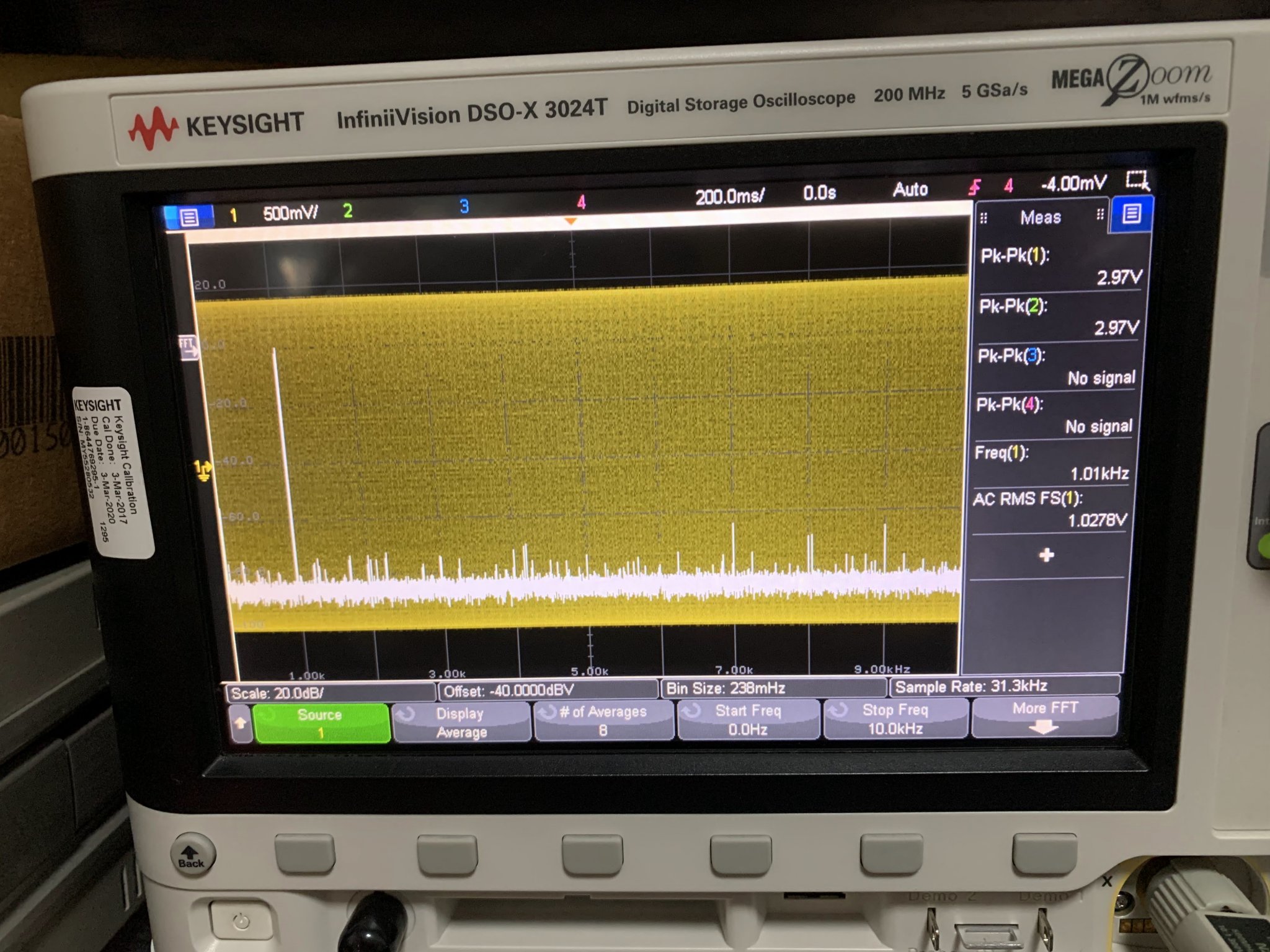Viewport: 1270px width, 952px height.
Task: Tap the Auto trigger mode label
Action: (x=910, y=190)
